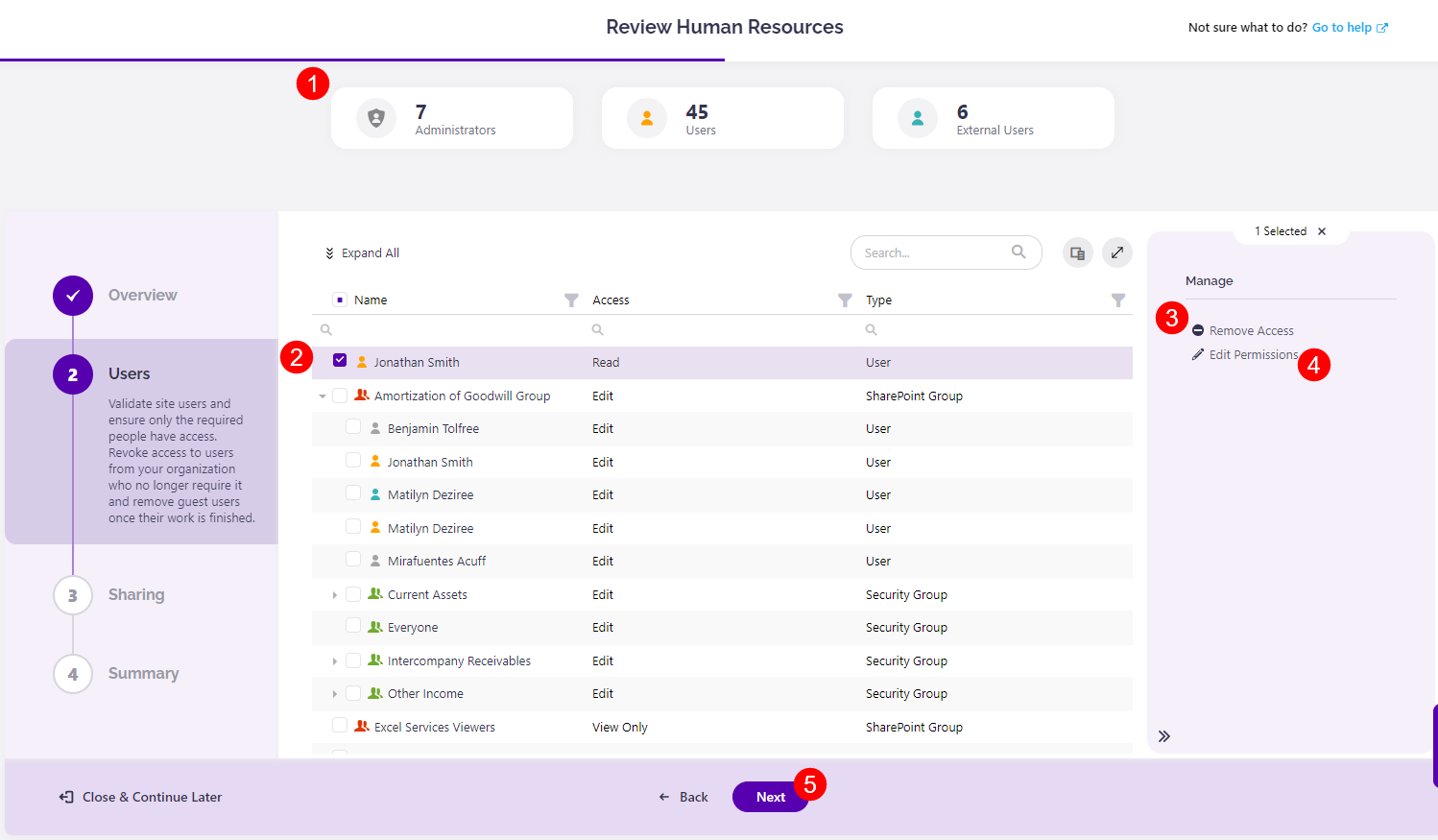
Task: Expand the Intercompany Receivables group
Action: tap(334, 660)
